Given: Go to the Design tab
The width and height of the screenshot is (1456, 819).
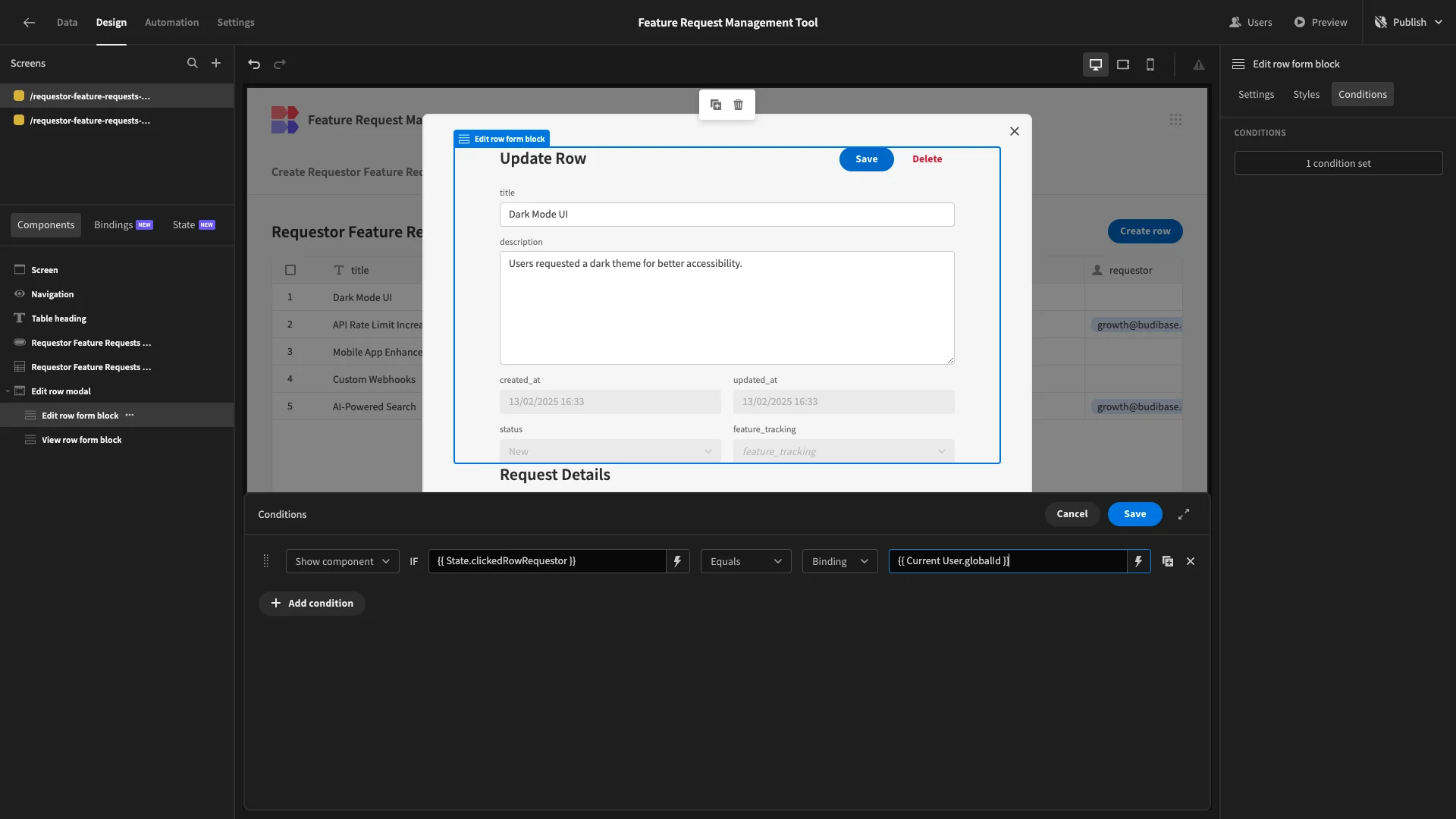Looking at the screenshot, I should tap(111, 23).
